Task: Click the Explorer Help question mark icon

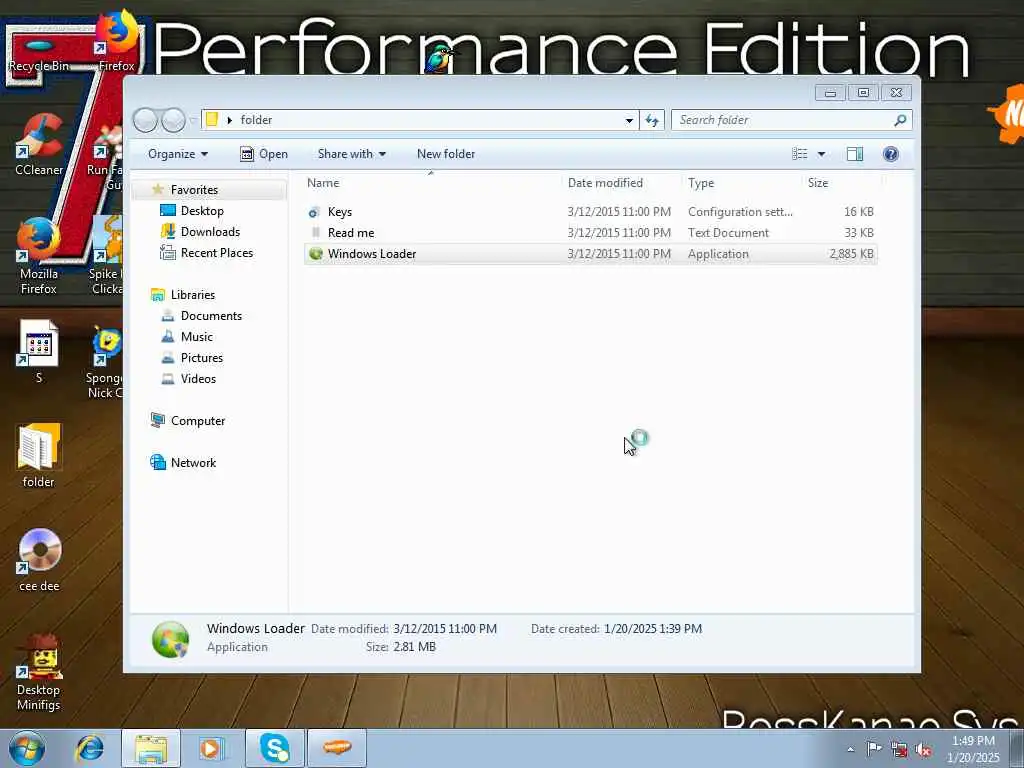Action: (890, 154)
